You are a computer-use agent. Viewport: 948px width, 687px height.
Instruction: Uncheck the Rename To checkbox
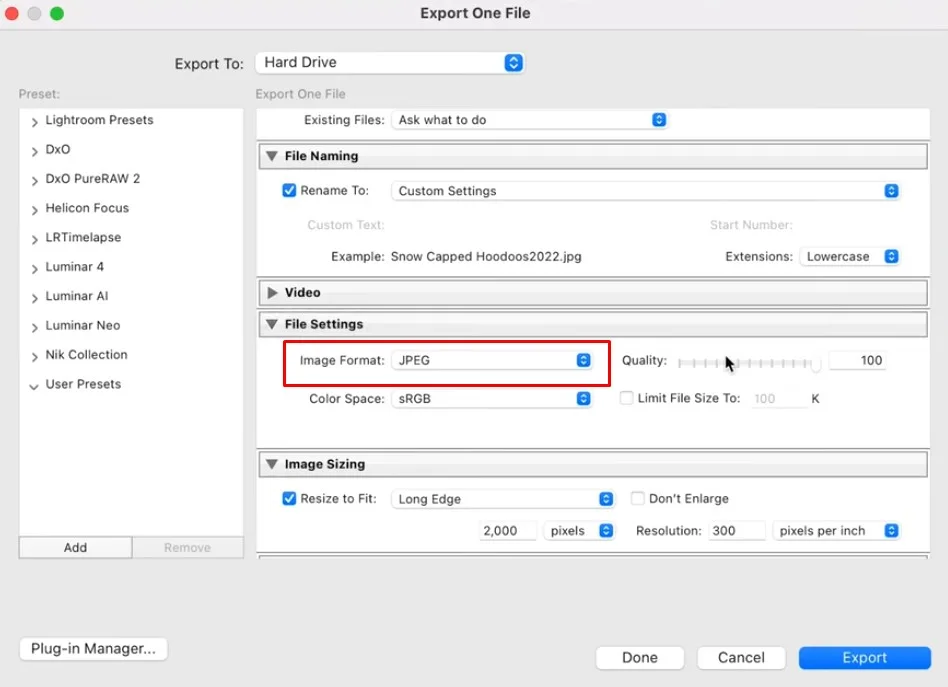point(289,190)
